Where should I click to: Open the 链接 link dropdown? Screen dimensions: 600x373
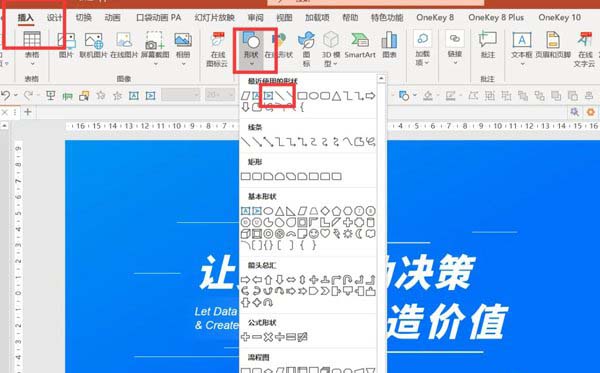pos(455,48)
